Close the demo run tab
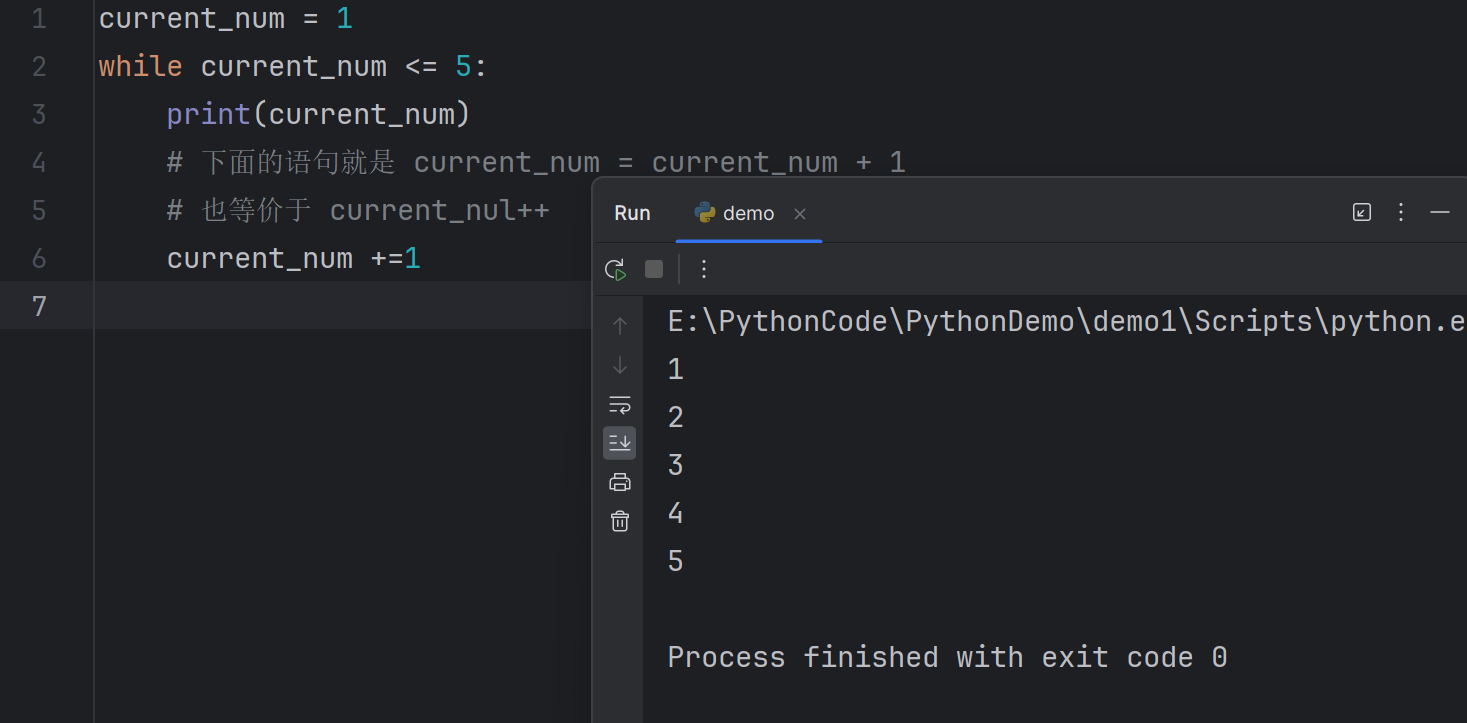Image resolution: width=1467 pixels, height=723 pixels. (x=800, y=214)
